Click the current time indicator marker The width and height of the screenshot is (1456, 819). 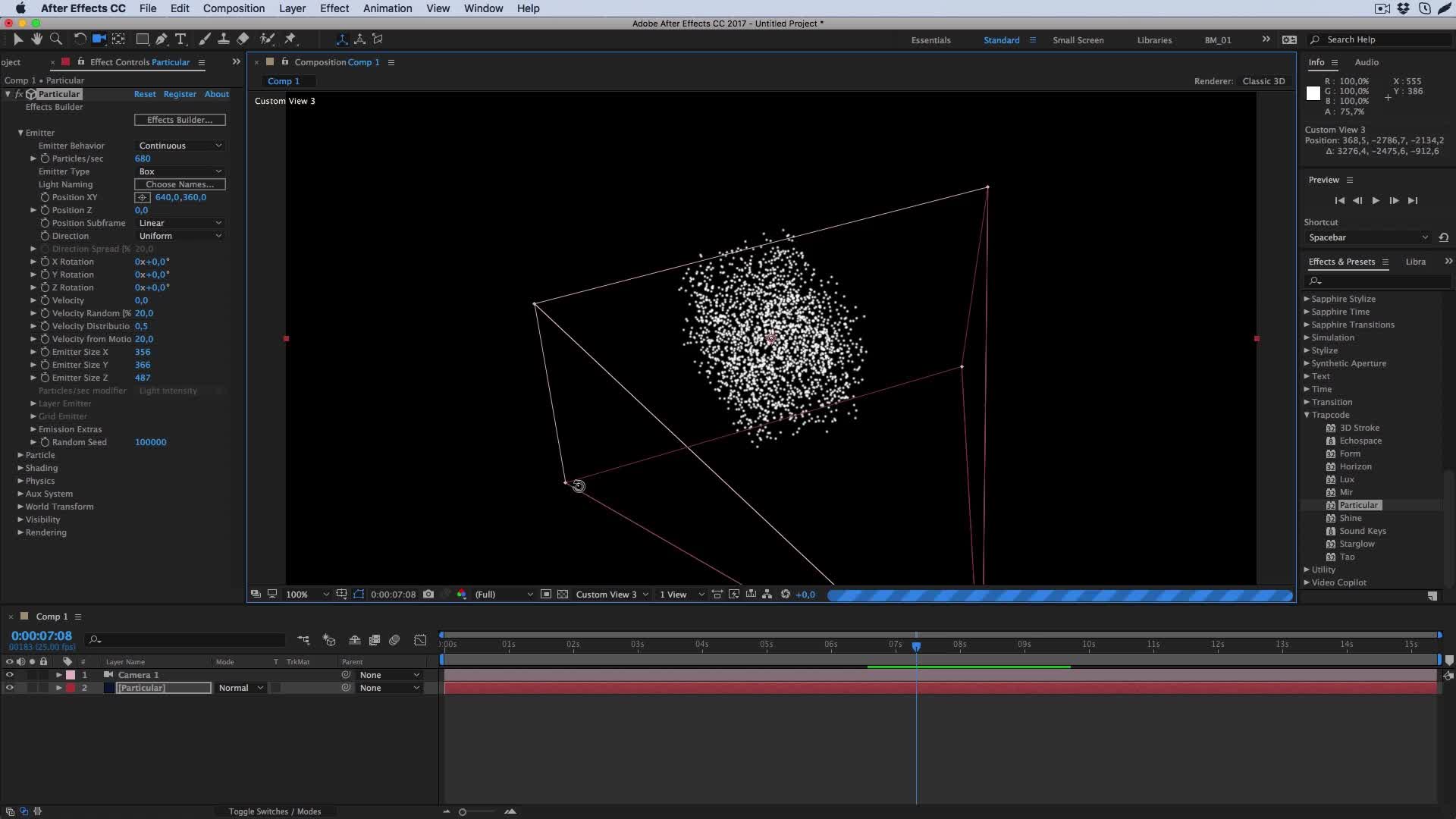916,646
